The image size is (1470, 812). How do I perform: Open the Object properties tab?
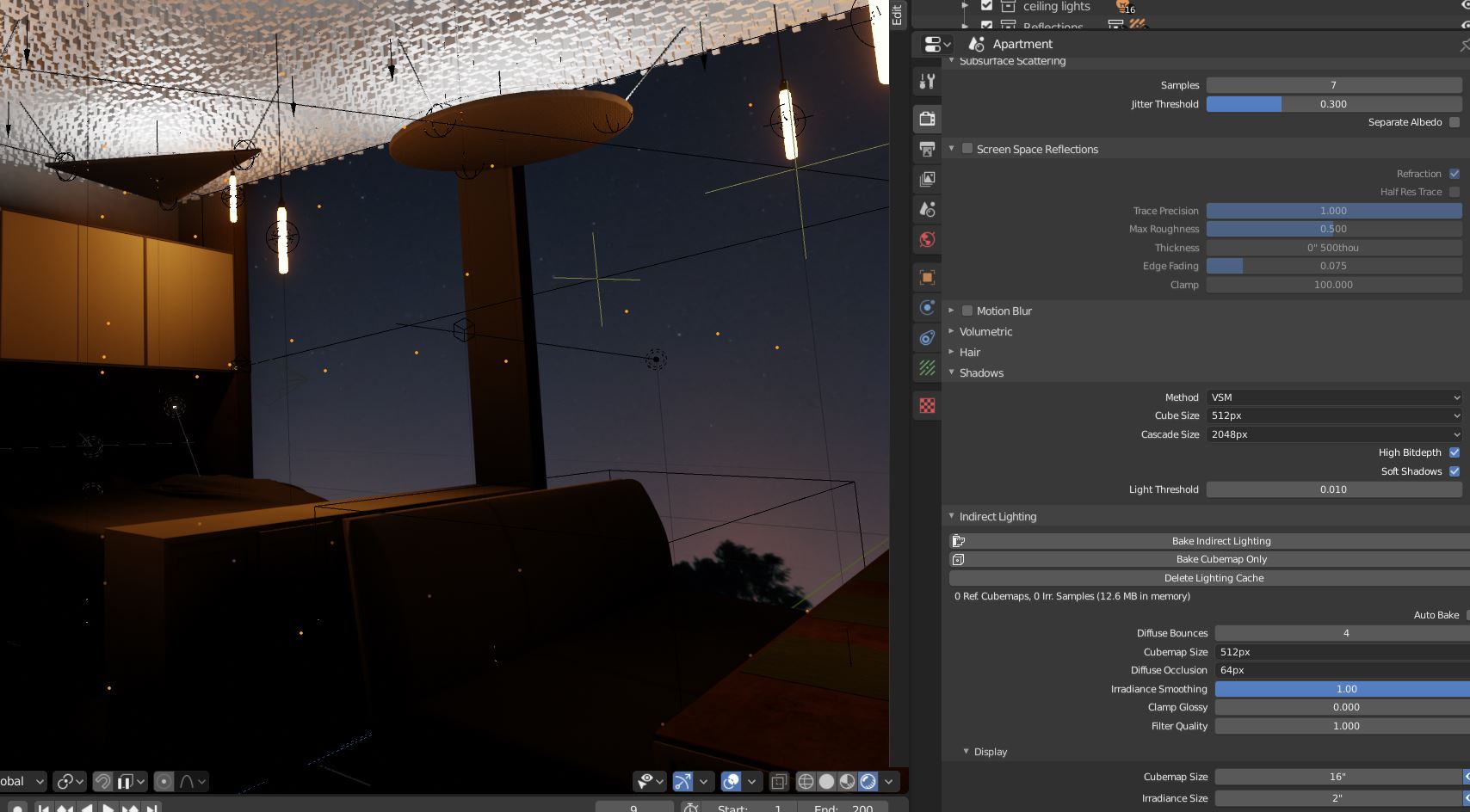pyautogui.click(x=927, y=277)
